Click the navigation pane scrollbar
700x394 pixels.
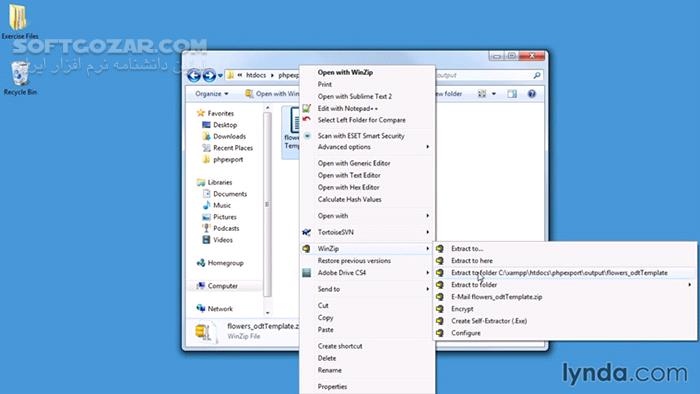(x=267, y=204)
